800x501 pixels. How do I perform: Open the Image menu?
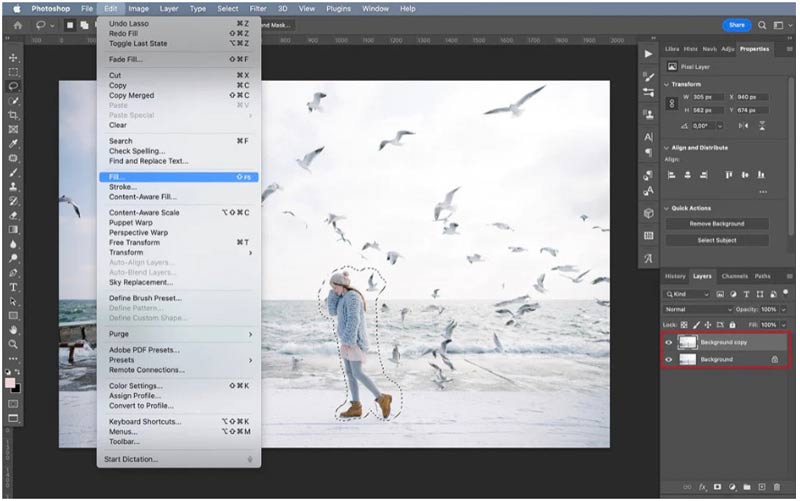tap(138, 9)
